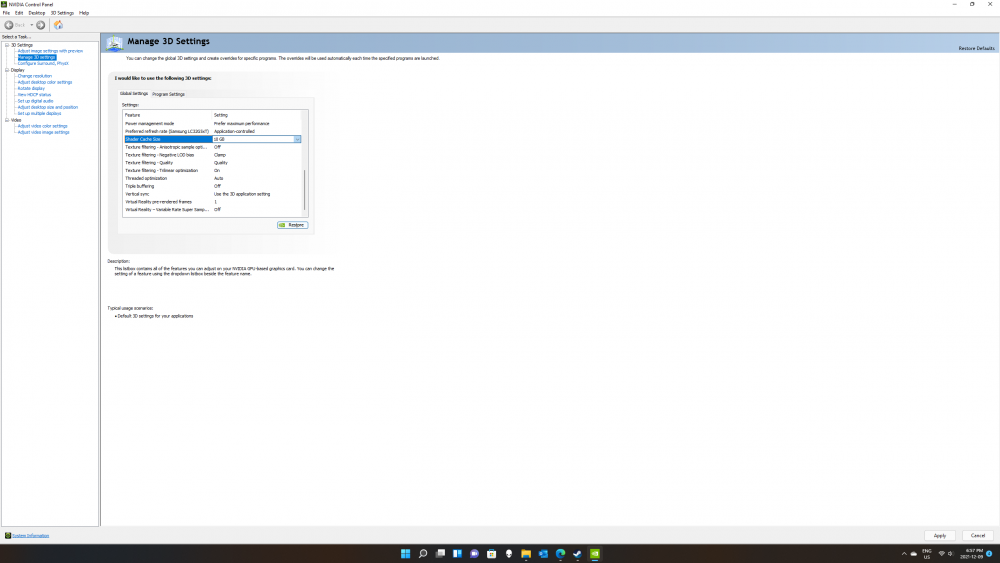Open Widgets from the taskbar
The width and height of the screenshot is (1000, 563).
pyautogui.click(x=457, y=553)
